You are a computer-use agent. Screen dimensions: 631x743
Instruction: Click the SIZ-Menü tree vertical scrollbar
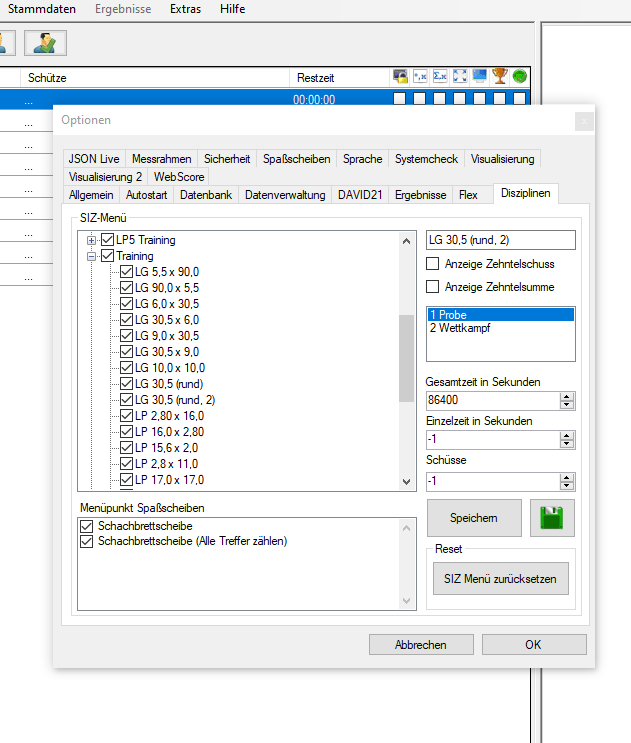(x=406, y=360)
